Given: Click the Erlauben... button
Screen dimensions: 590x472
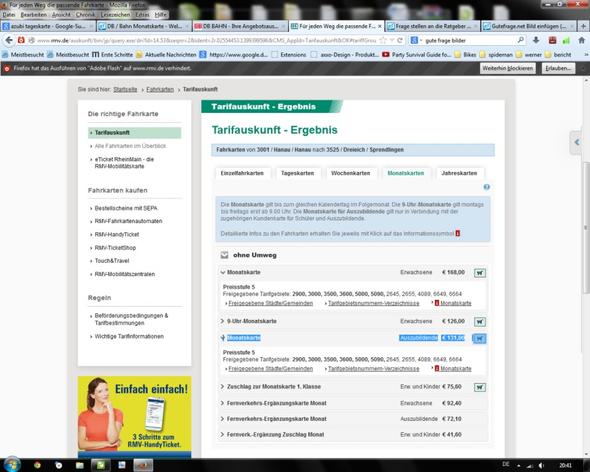Looking at the screenshot, I should (558, 68).
